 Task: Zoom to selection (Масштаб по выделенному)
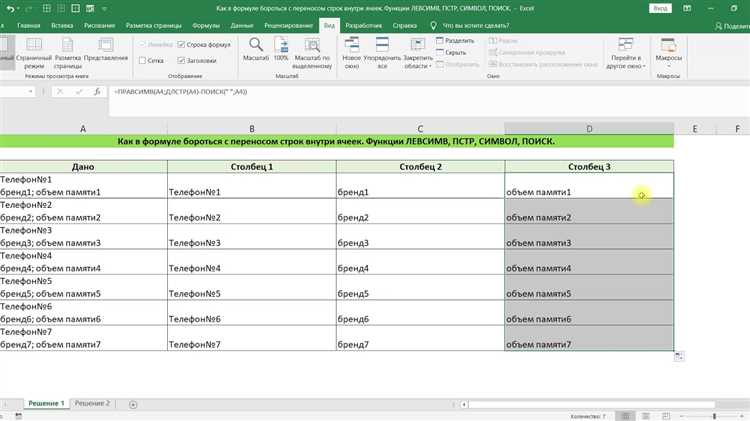(x=312, y=54)
